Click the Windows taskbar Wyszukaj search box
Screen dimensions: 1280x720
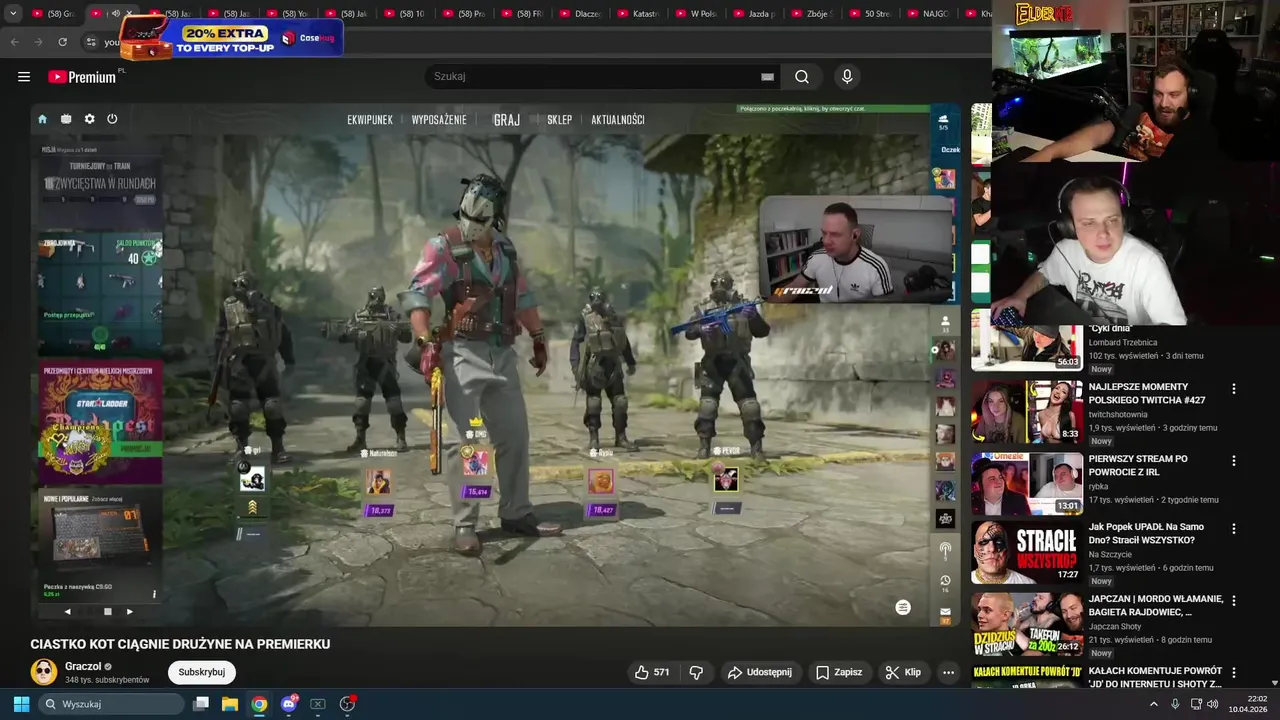tap(112, 704)
